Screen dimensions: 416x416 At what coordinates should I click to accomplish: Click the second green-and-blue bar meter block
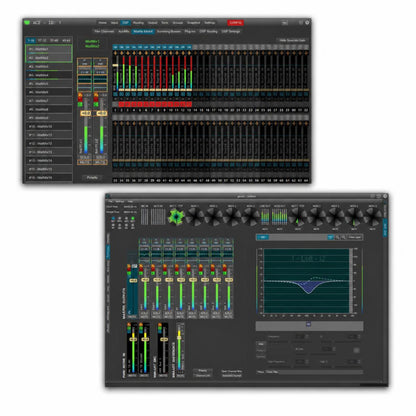coord(279,217)
